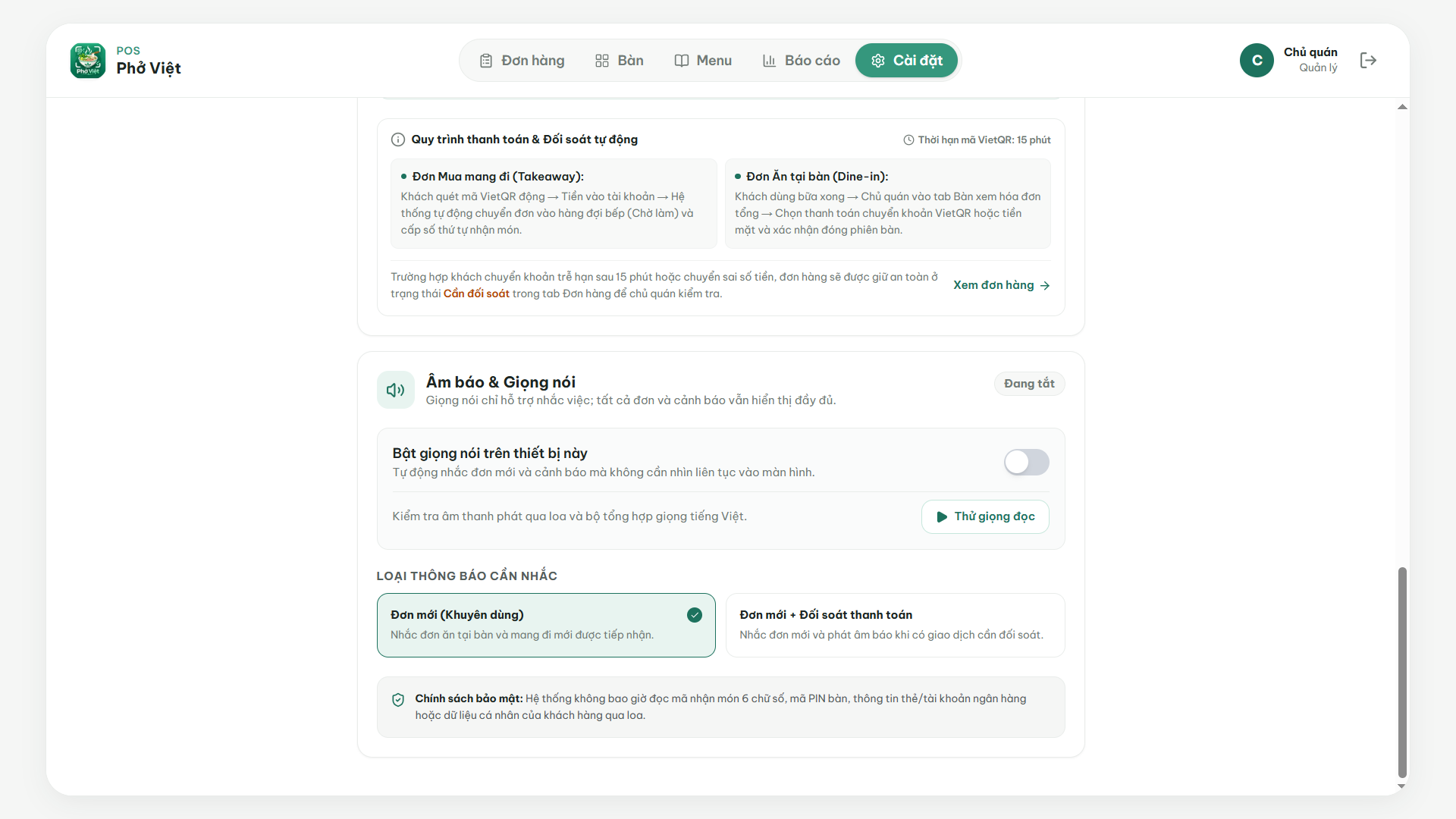Screen dimensions: 1456x819
Task: Click the Đơn Mua mang đi (Takeaway) heading
Action: [498, 177]
